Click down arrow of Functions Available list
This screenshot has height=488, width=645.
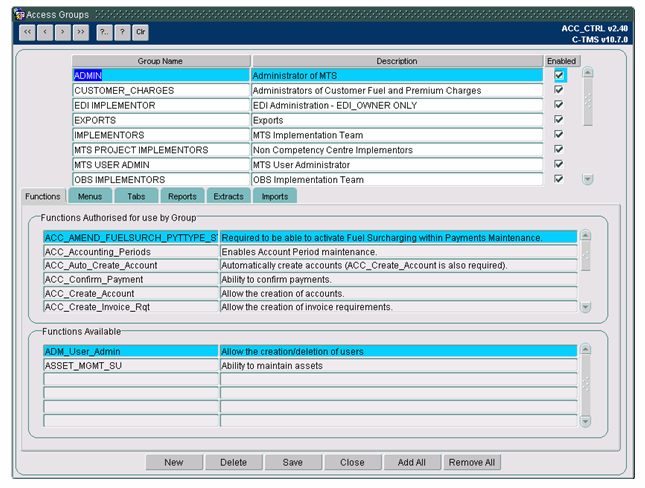click(x=585, y=421)
